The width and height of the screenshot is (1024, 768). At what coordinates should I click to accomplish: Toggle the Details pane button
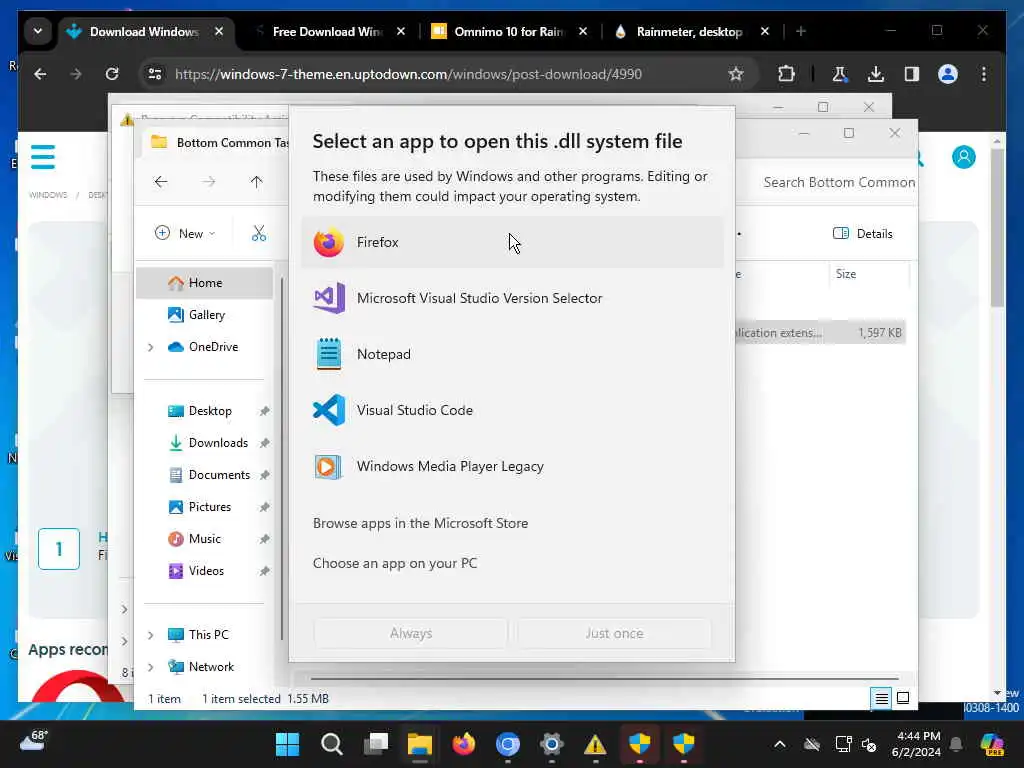862,234
